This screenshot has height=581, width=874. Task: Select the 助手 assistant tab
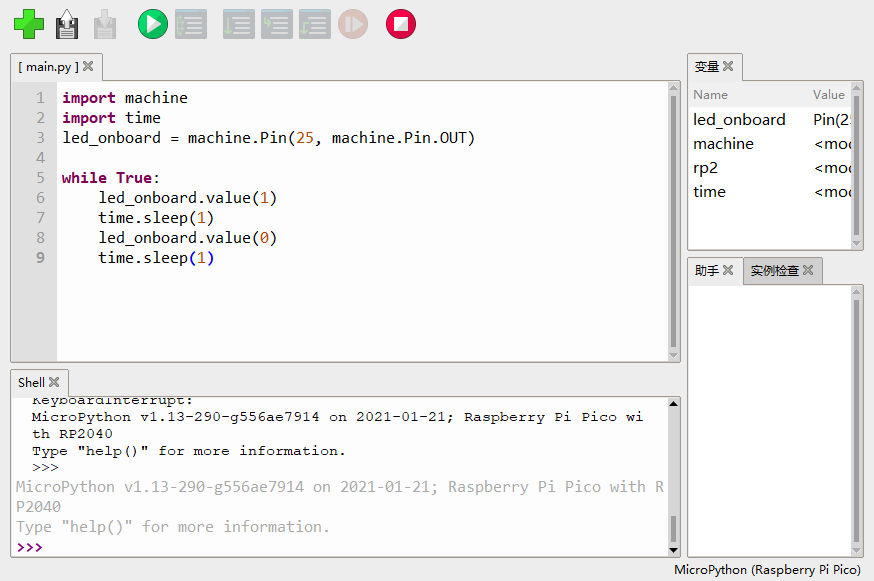(x=707, y=270)
